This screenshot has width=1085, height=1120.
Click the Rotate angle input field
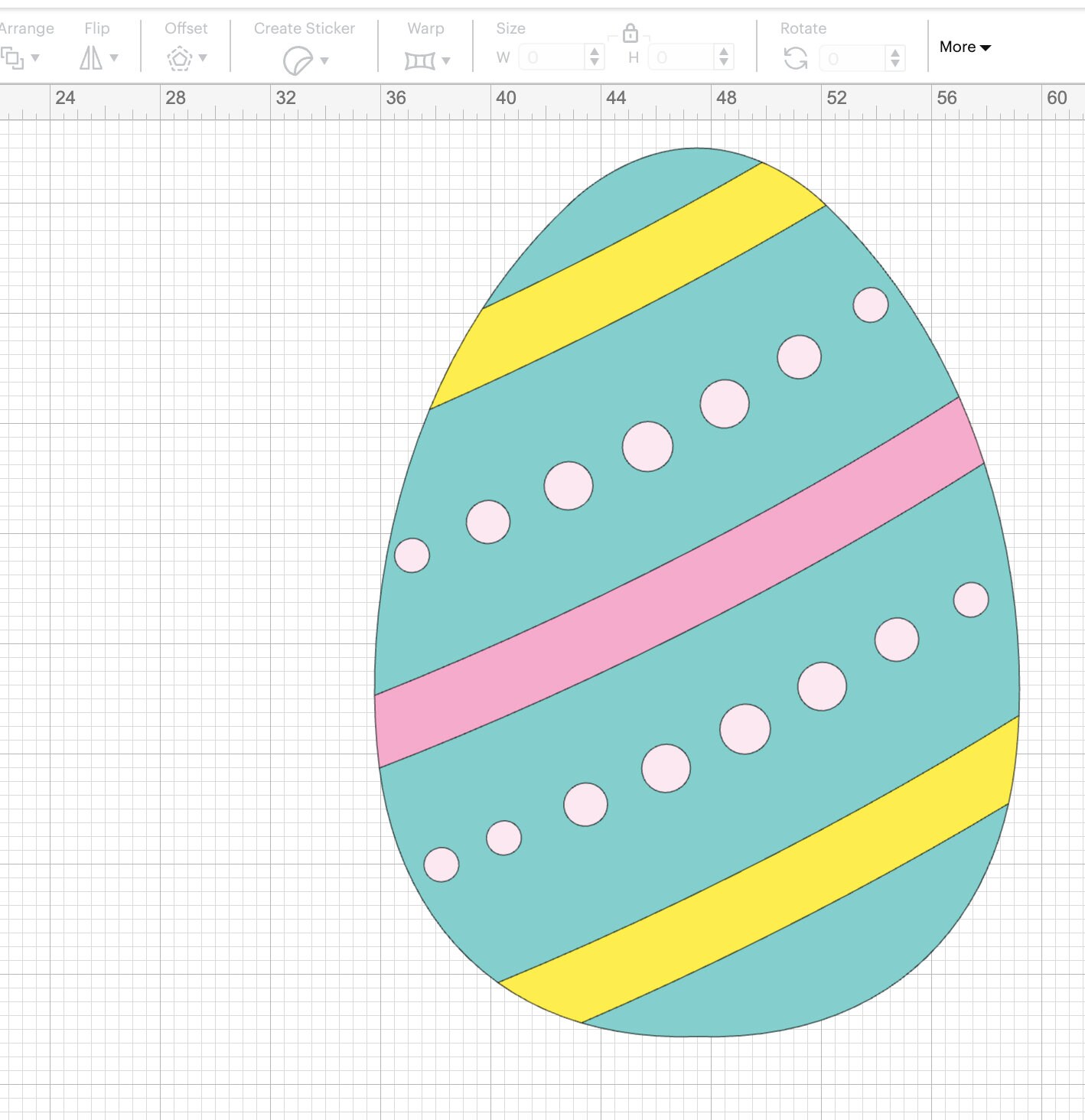[852, 58]
